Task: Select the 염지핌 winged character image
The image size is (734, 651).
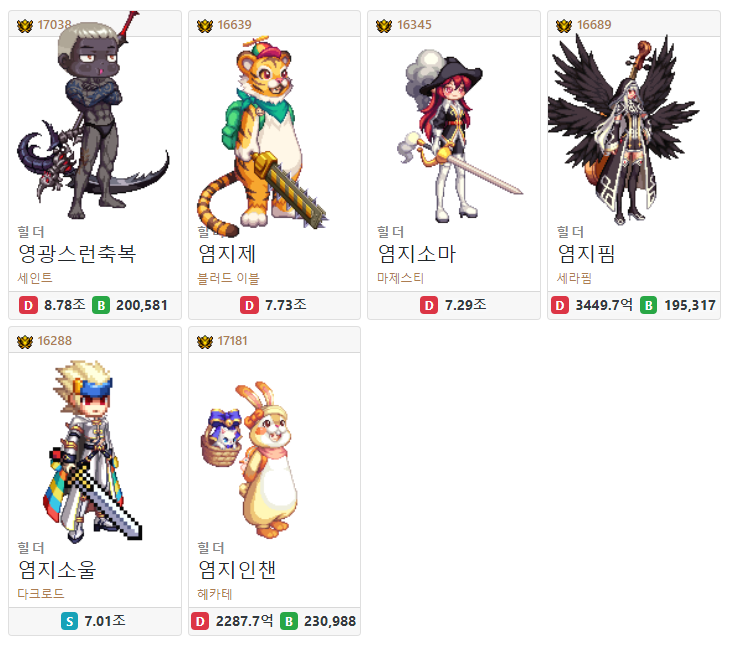Action: tap(623, 129)
